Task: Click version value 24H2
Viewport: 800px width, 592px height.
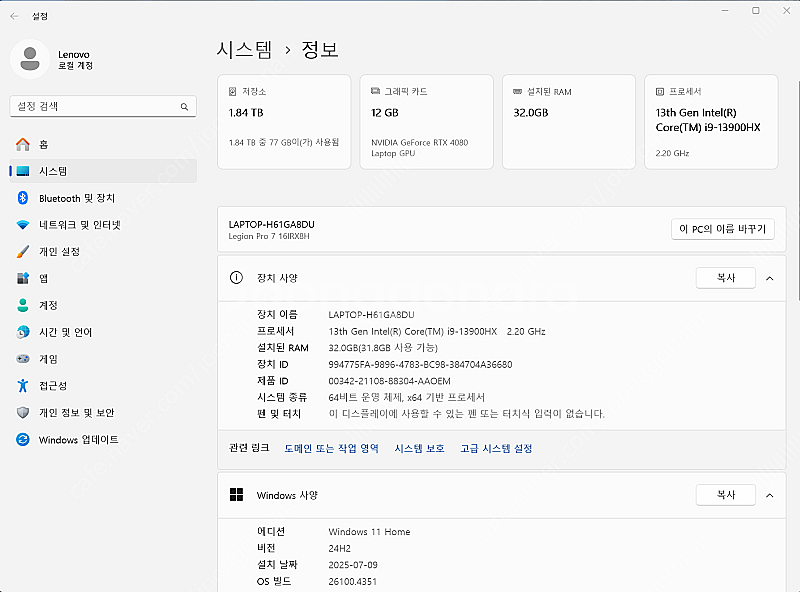Action: point(339,549)
